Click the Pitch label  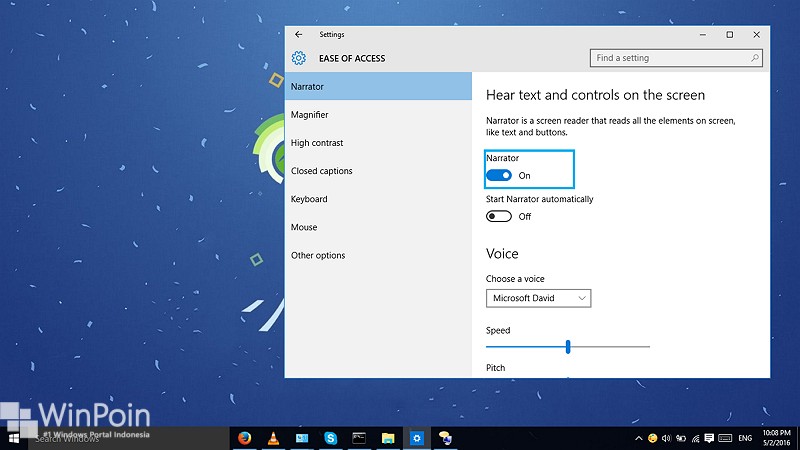click(495, 368)
